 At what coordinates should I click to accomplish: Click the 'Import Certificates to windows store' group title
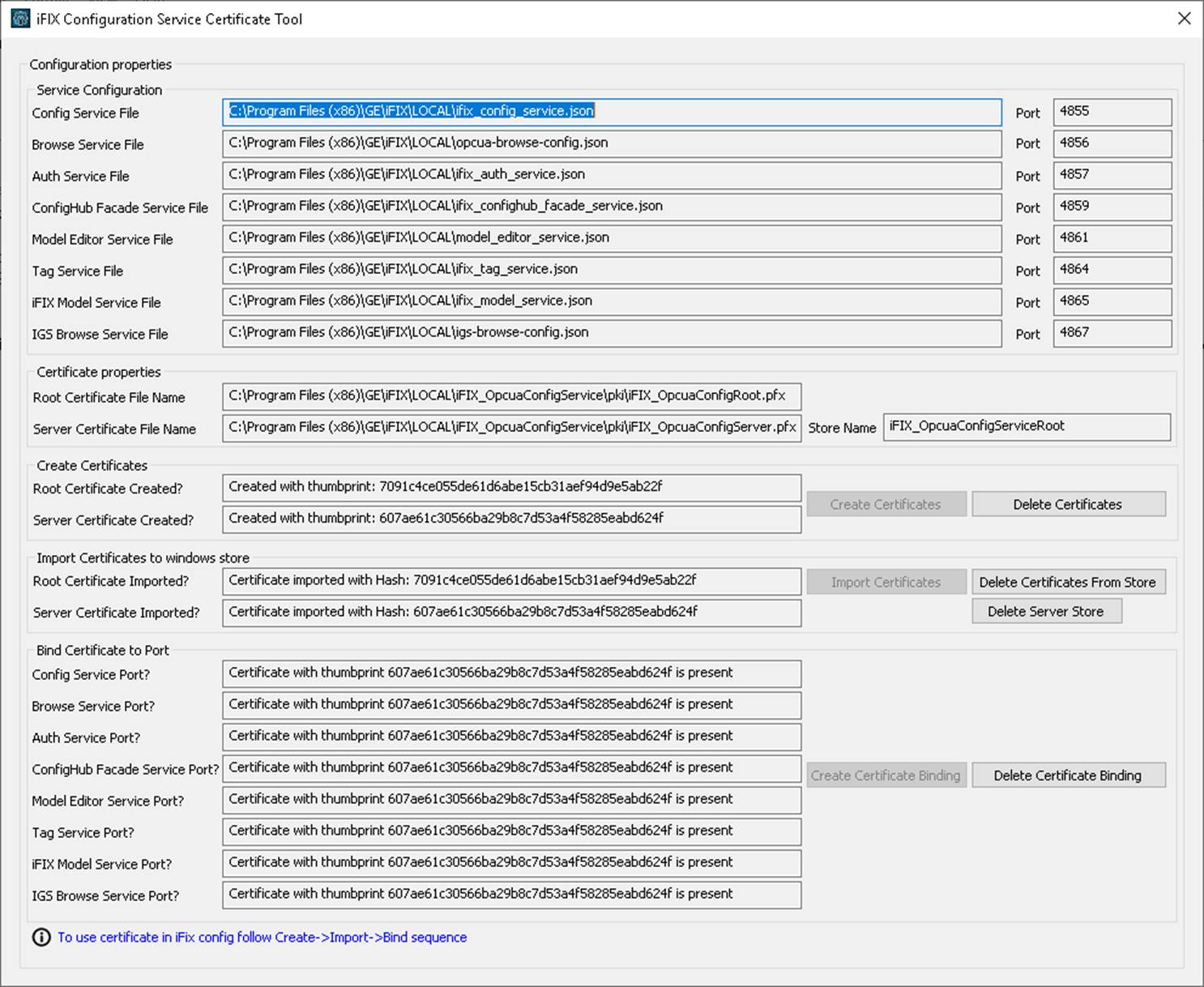click(143, 558)
